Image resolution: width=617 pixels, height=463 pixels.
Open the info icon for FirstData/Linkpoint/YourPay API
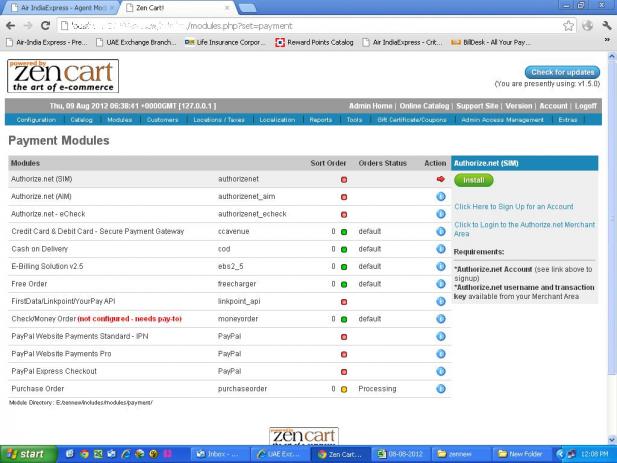(x=441, y=301)
